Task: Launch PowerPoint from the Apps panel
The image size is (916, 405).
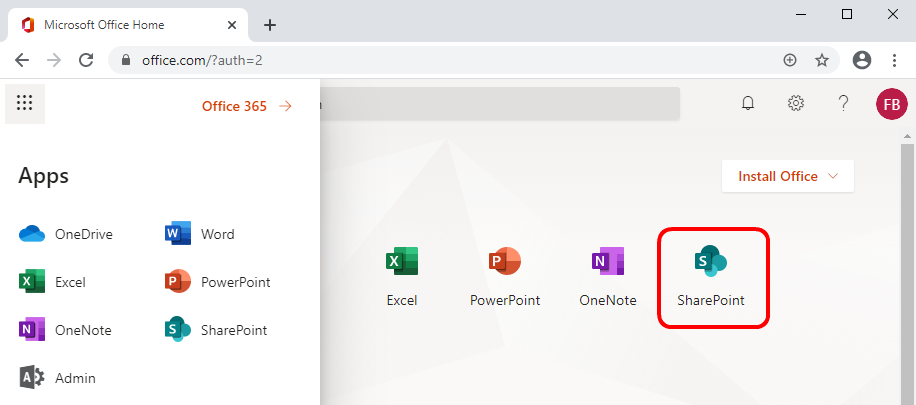Action: point(217,282)
